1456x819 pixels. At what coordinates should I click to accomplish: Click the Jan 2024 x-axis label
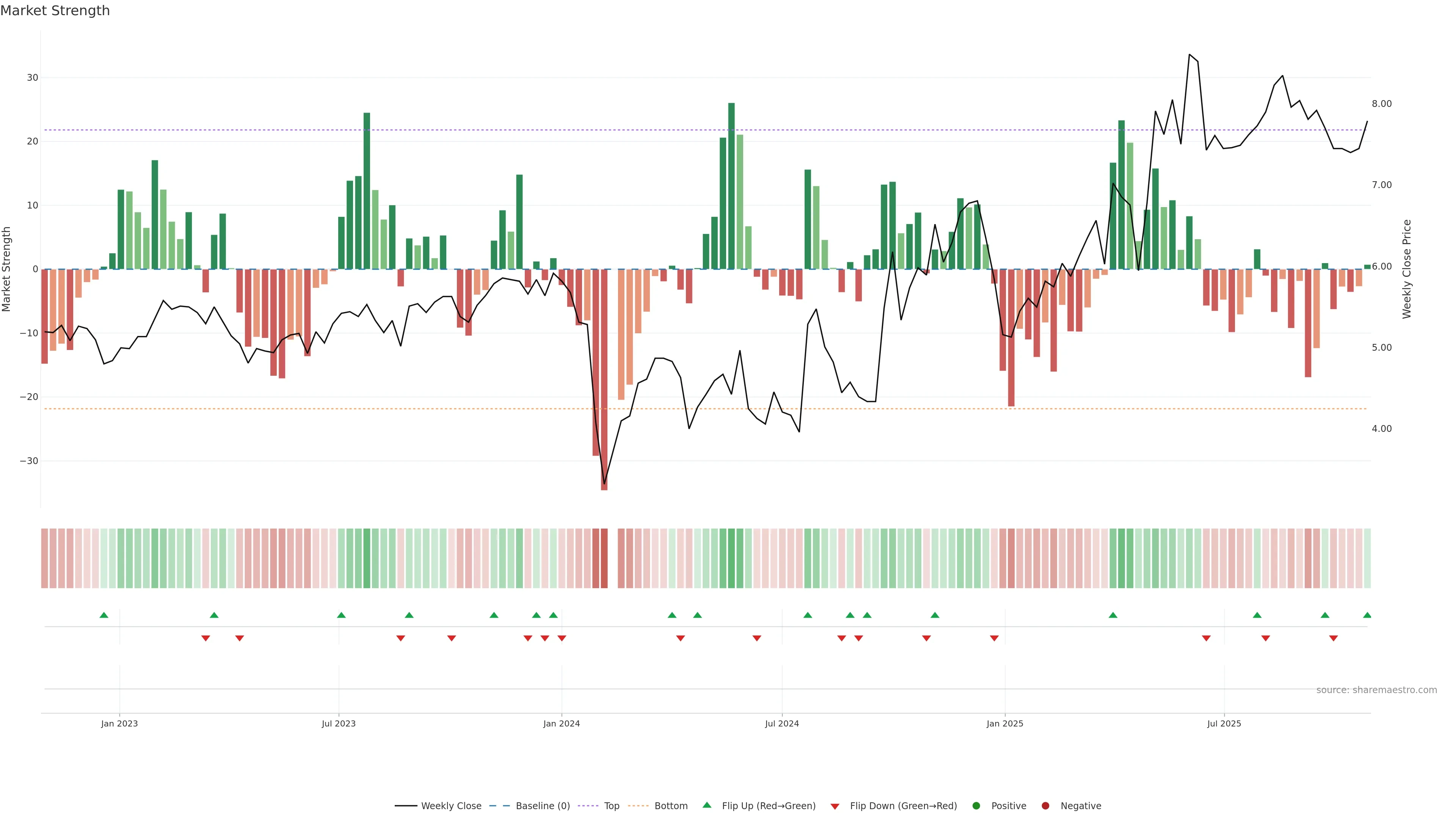pos(561,723)
